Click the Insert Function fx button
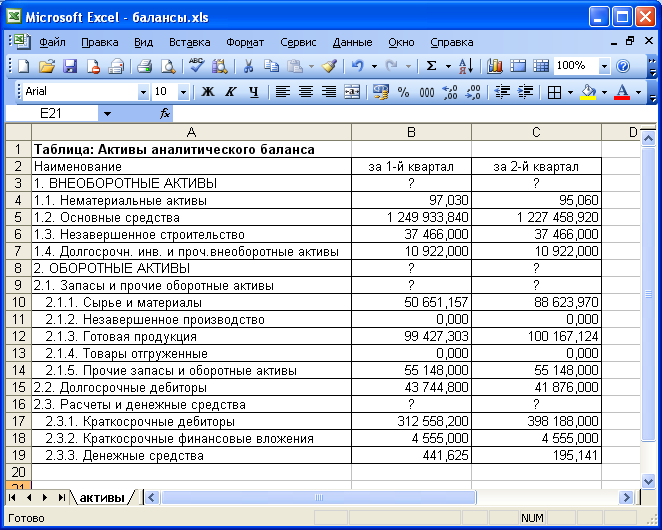 [x=165, y=114]
